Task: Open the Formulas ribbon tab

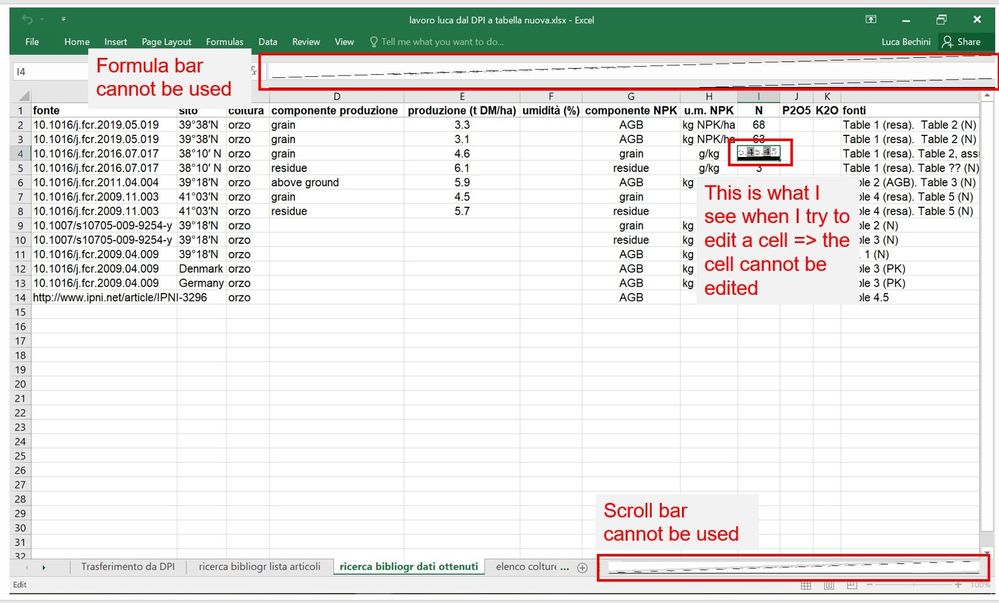Action: [224, 42]
